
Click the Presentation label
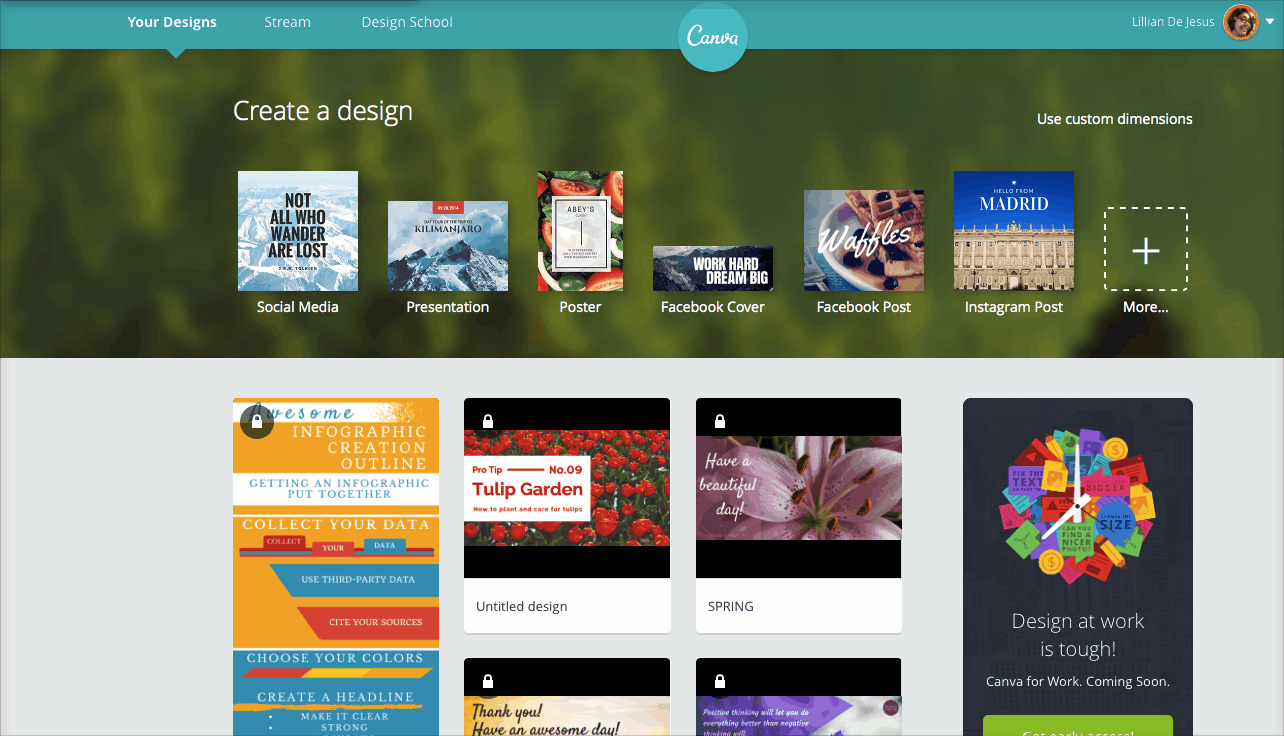[448, 307]
